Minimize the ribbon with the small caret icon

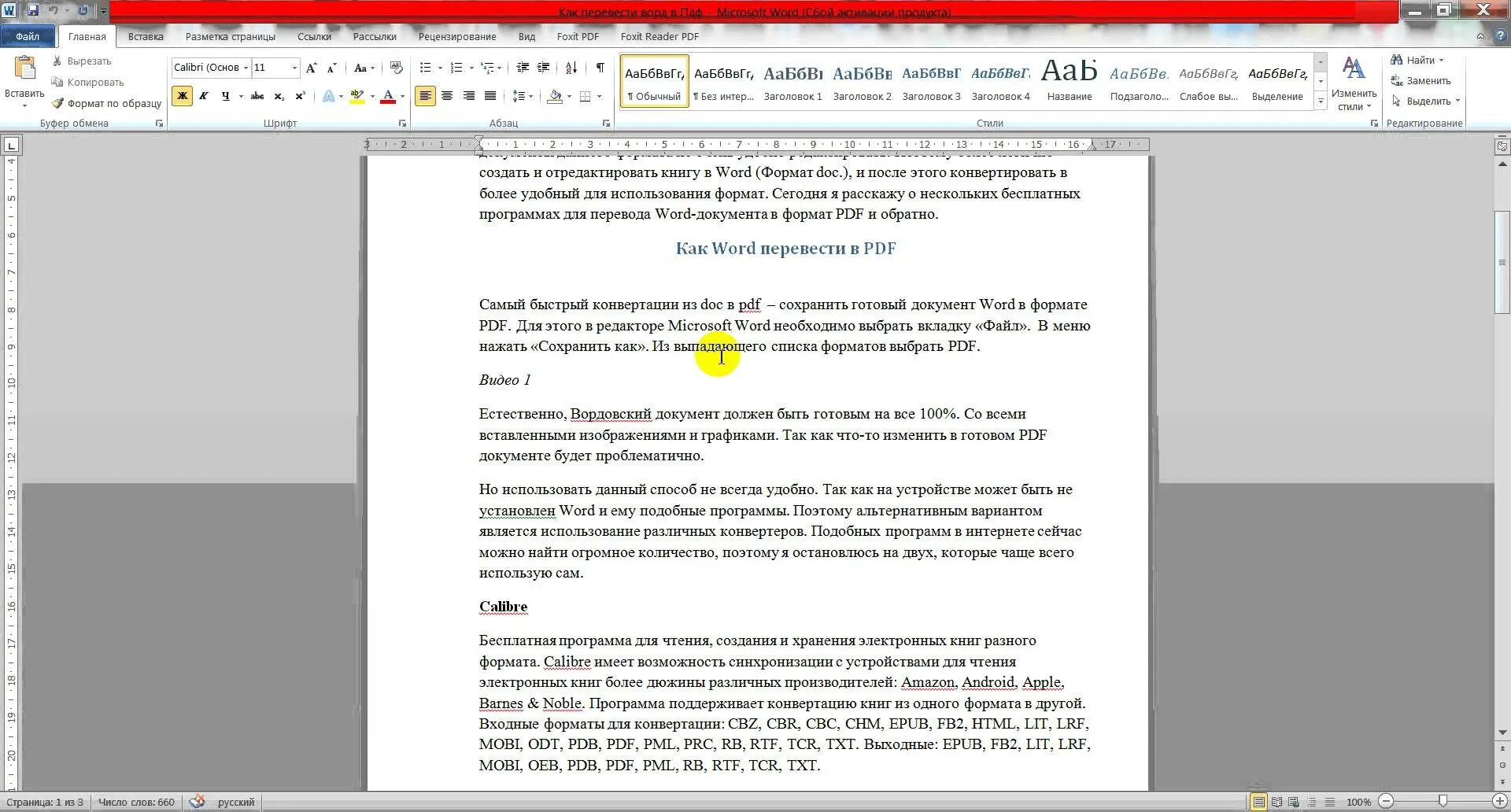[x=1480, y=36]
